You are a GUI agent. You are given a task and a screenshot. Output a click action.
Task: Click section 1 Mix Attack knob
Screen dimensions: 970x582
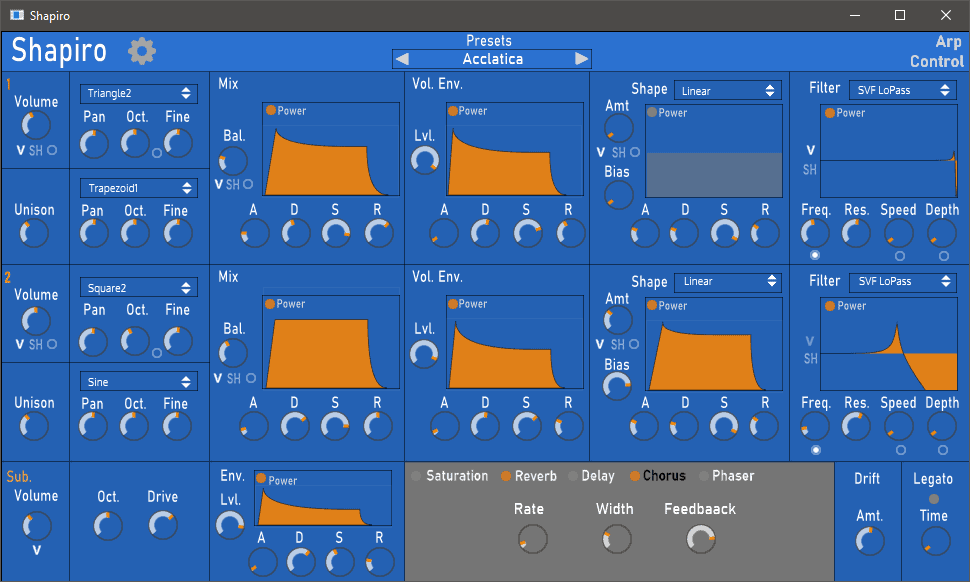(255, 233)
